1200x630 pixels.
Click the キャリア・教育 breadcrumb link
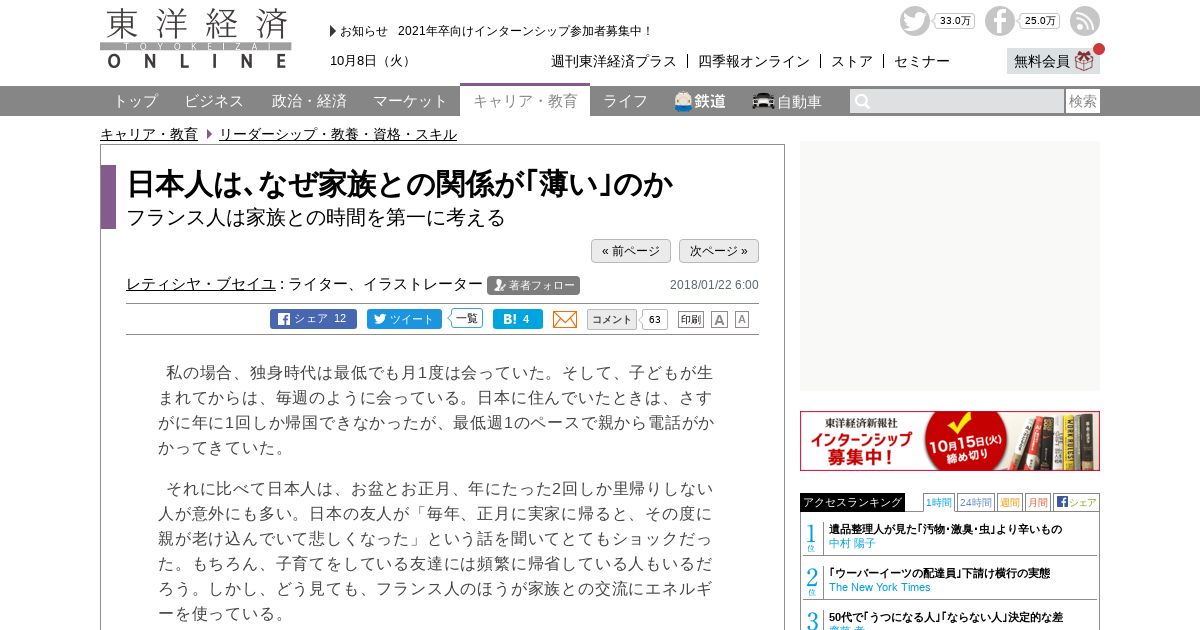149,134
